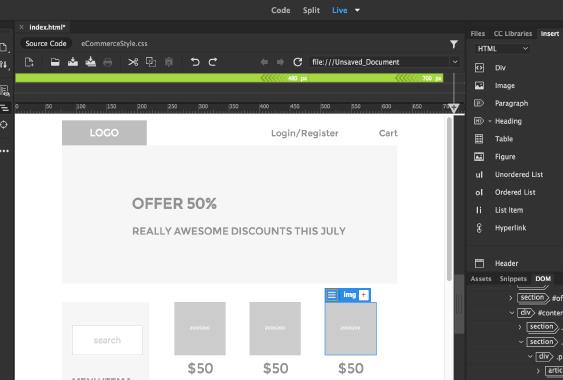
Task: Expand the section #offer node in DOM
Action: point(511,298)
